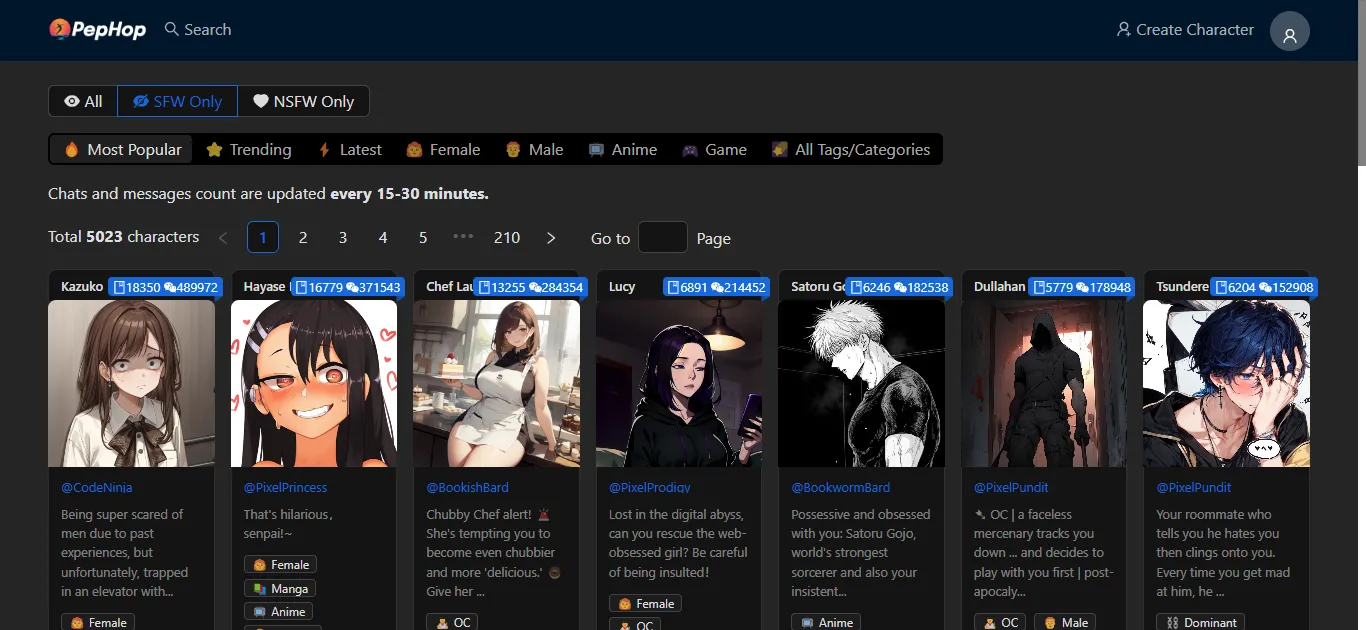Click the ellipsis in the pagination

[462, 238]
